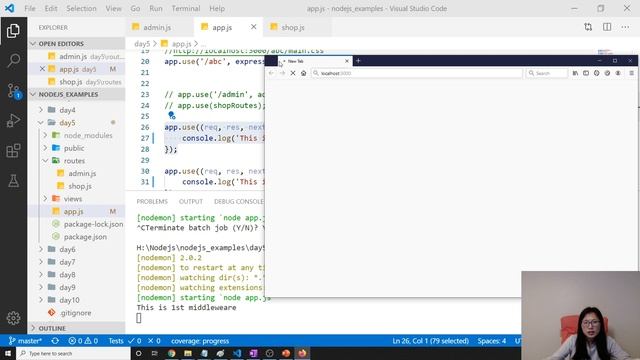The image size is (640, 360).
Task: Click the Firefox sidebar toolbar icon
Action: pyautogui.click(x=586, y=73)
